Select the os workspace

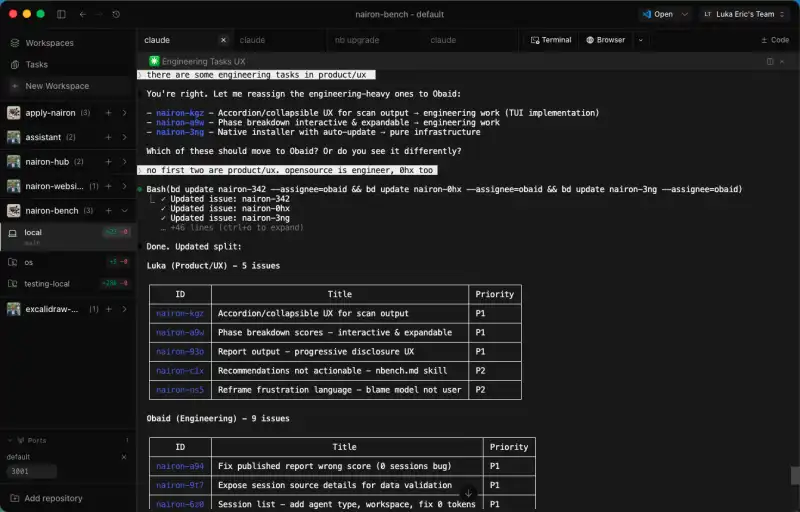click(67, 262)
